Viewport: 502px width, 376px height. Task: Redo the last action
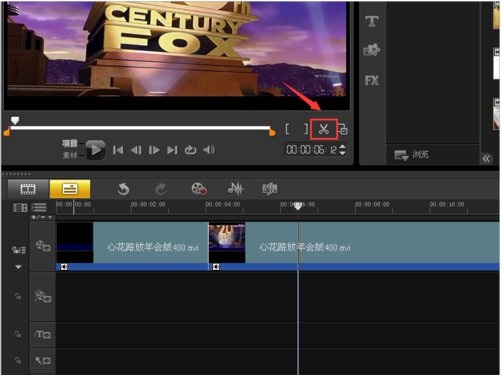161,189
